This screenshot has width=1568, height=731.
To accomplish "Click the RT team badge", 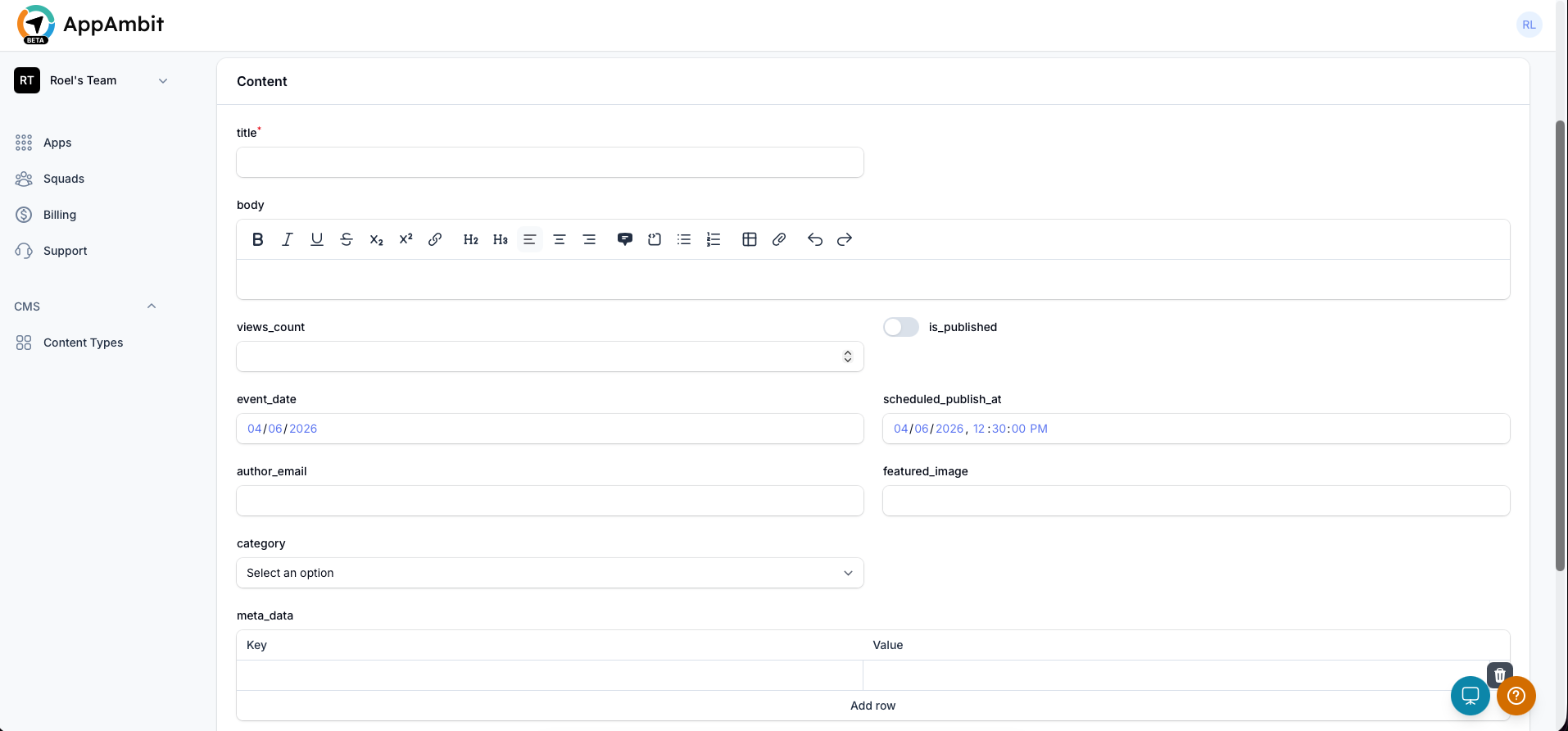I will [x=27, y=80].
